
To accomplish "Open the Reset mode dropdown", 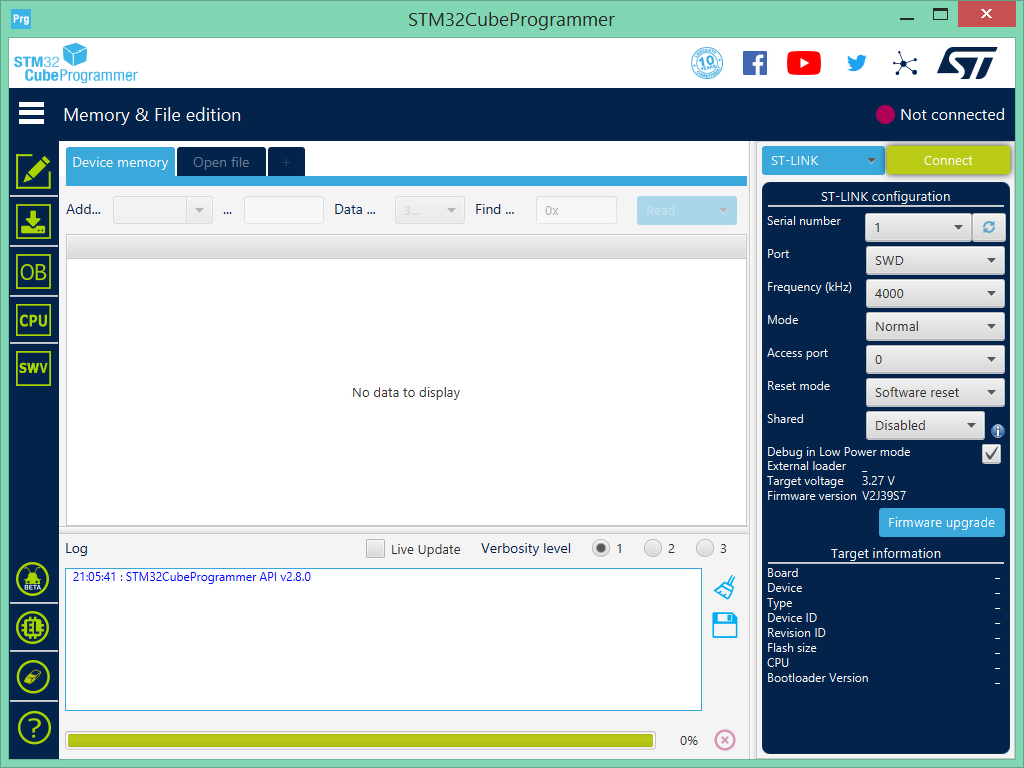I will tap(935, 392).
